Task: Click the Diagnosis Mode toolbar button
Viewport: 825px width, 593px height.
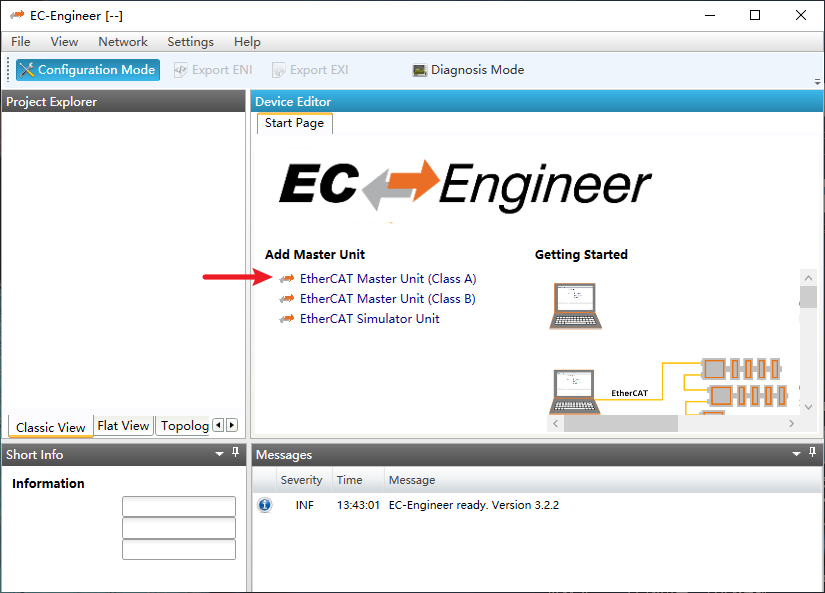Action: 468,70
